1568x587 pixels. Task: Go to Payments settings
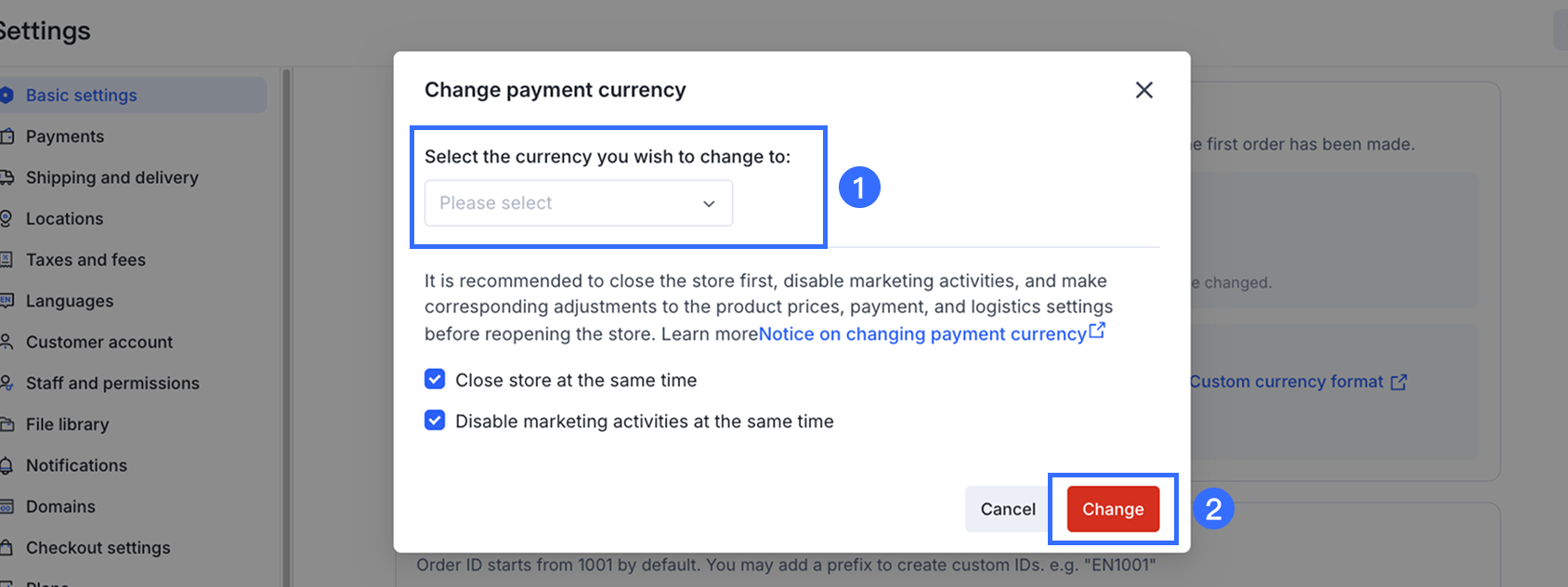65,137
